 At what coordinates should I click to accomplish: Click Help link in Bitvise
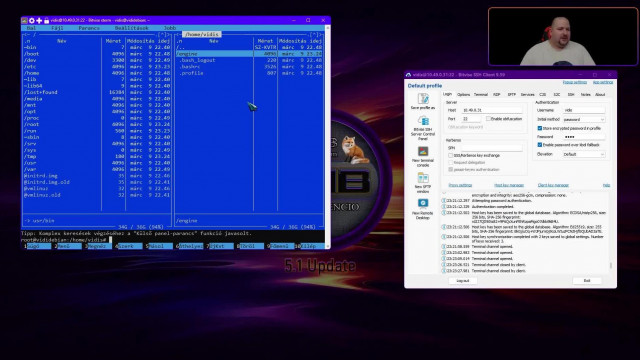(607, 185)
